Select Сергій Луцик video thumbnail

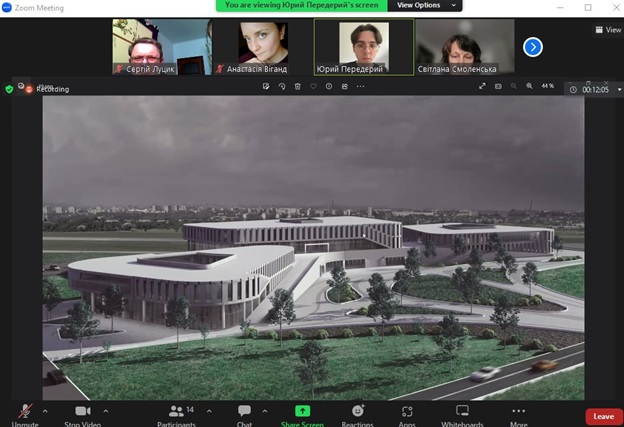[x=162, y=47]
